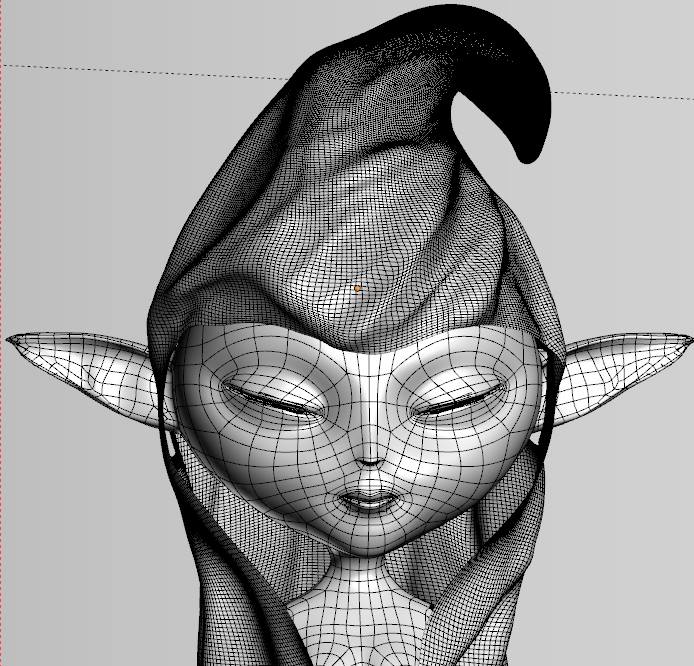Select the orange origin point on the hat

click(358, 289)
